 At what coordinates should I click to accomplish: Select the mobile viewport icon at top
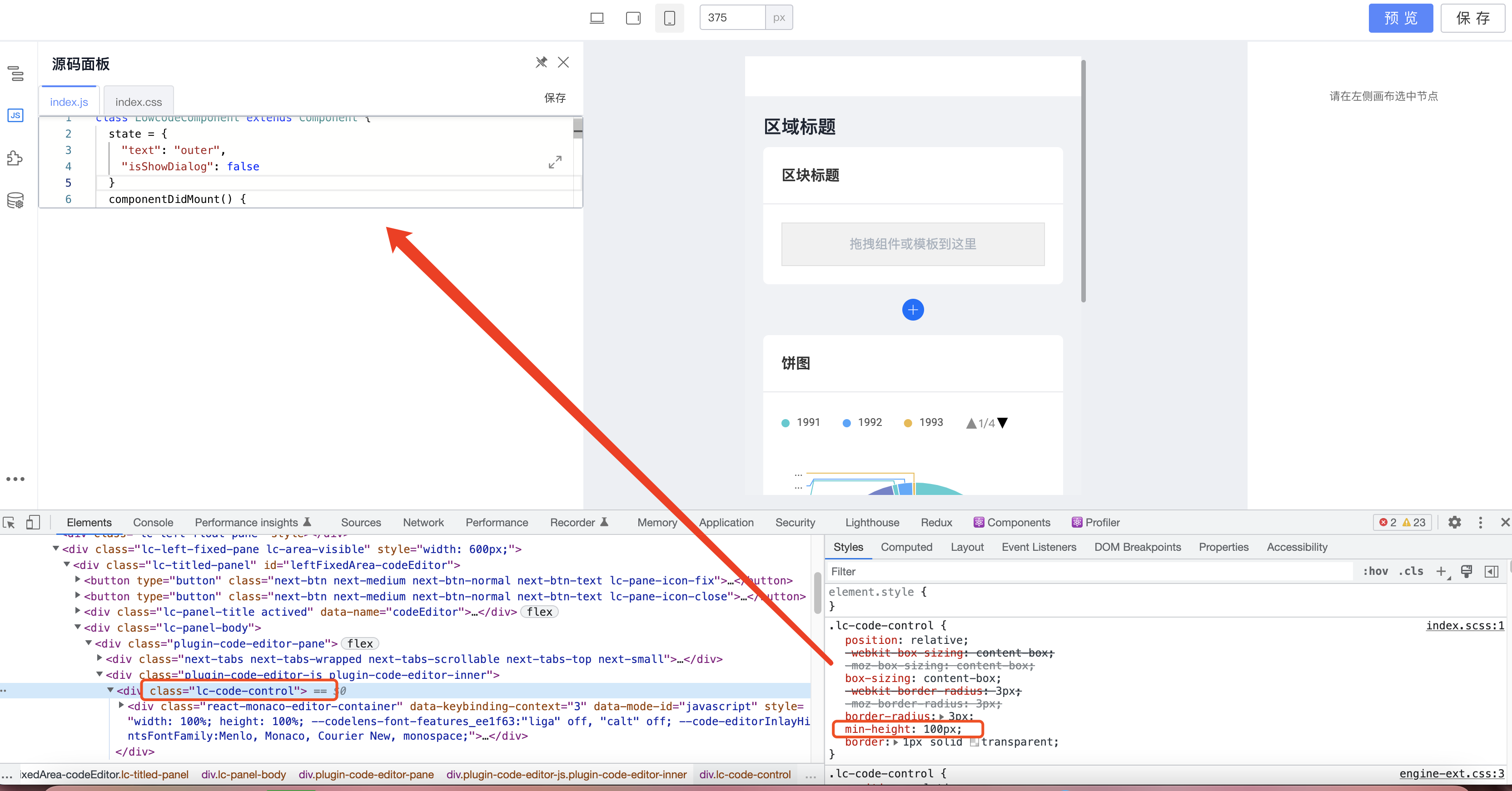coord(669,18)
